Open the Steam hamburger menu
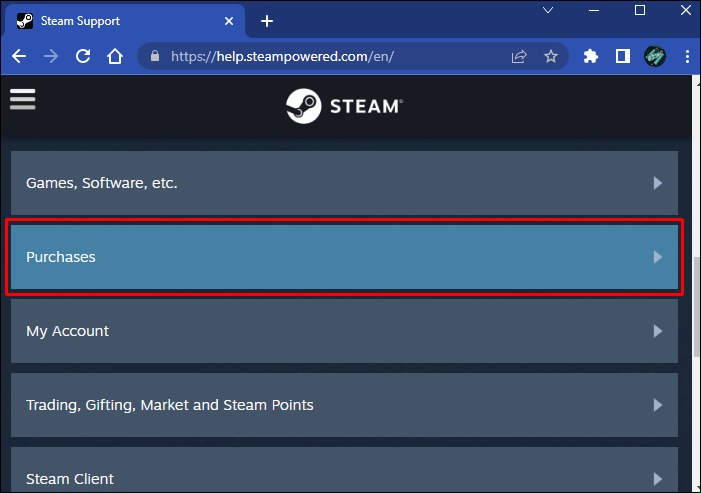Viewport: 701px width, 493px height. 22,99
